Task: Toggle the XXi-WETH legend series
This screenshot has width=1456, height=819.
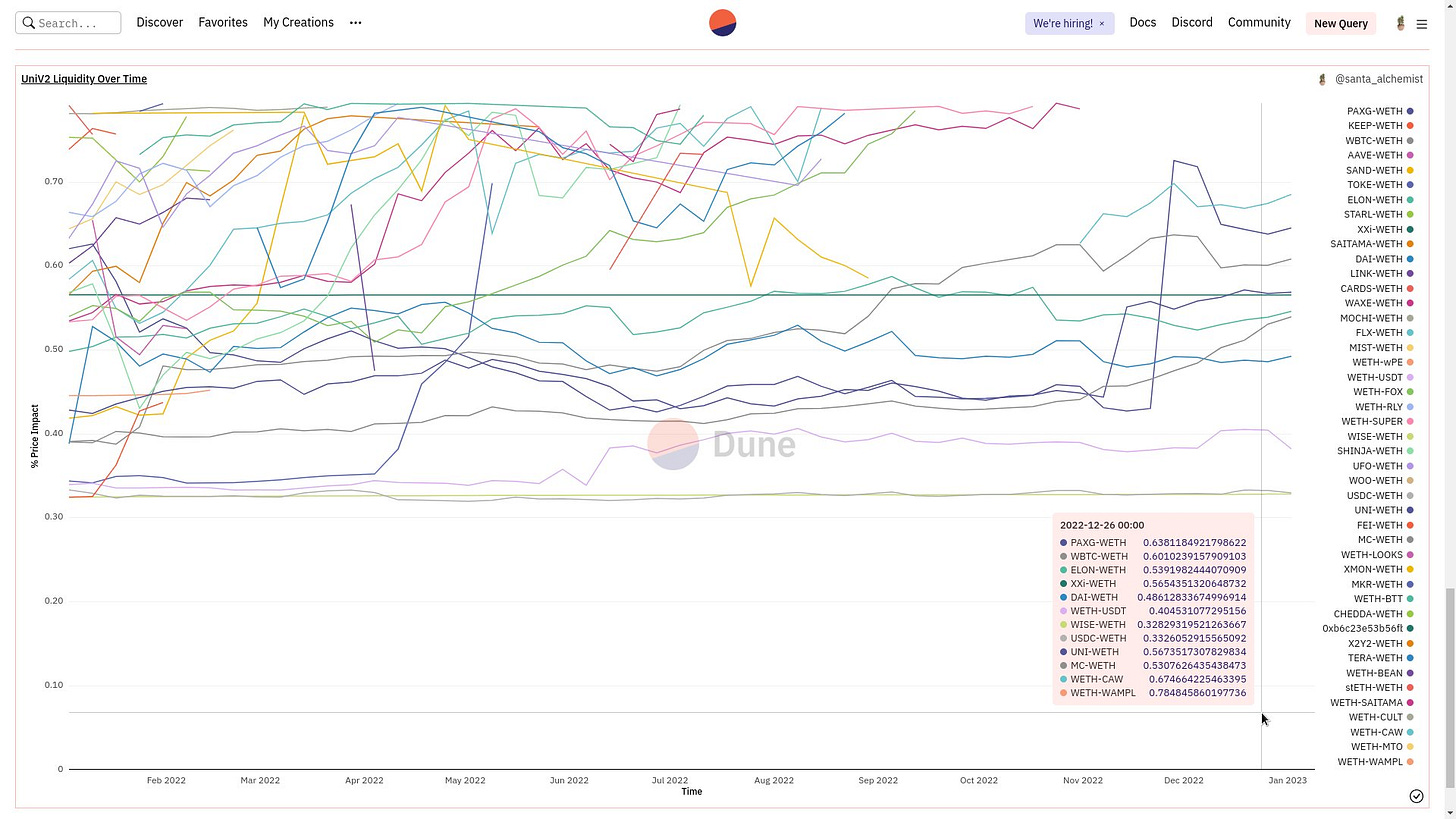Action: point(1385,229)
